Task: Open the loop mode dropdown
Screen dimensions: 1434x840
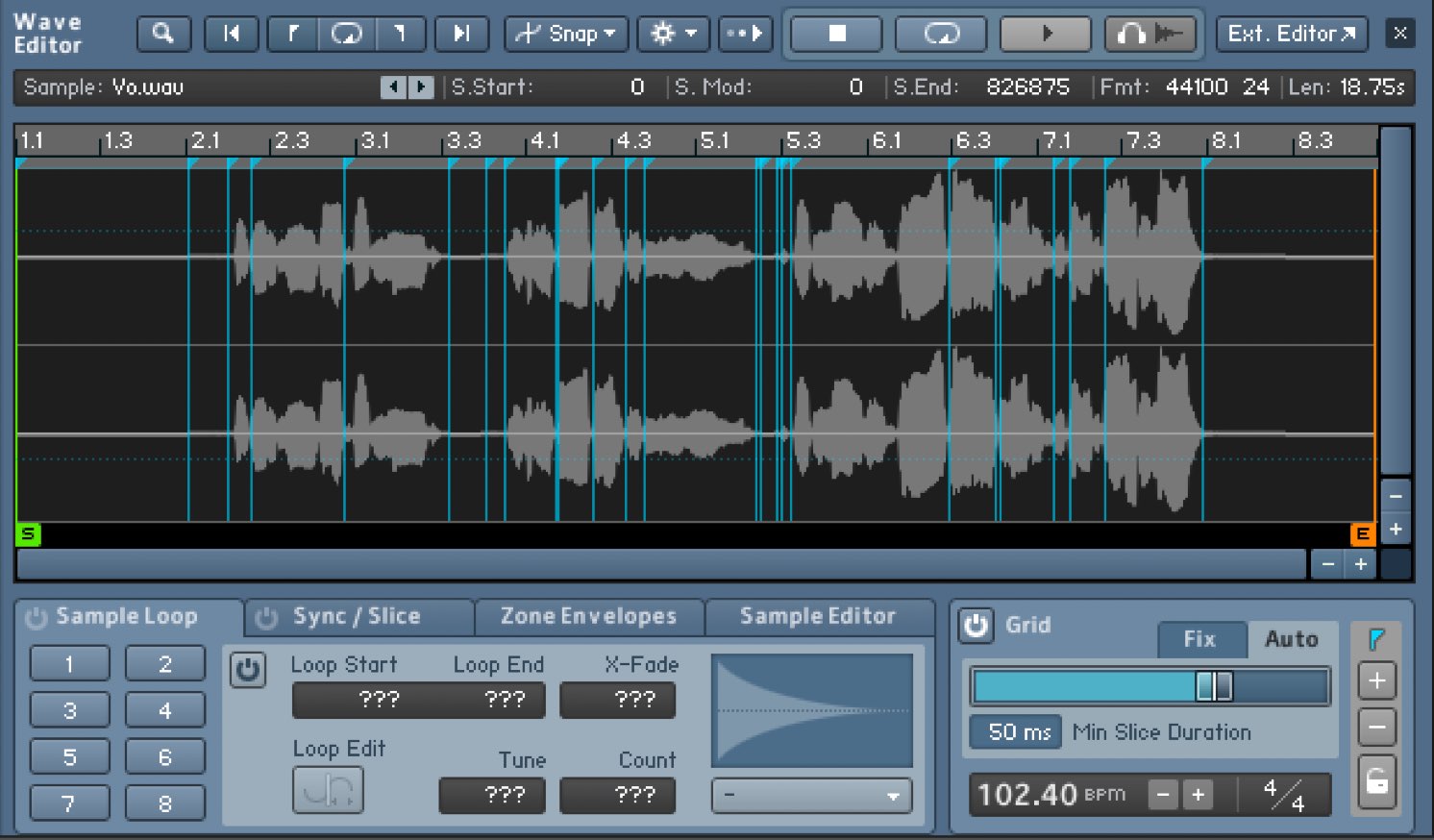Action: pos(811,796)
